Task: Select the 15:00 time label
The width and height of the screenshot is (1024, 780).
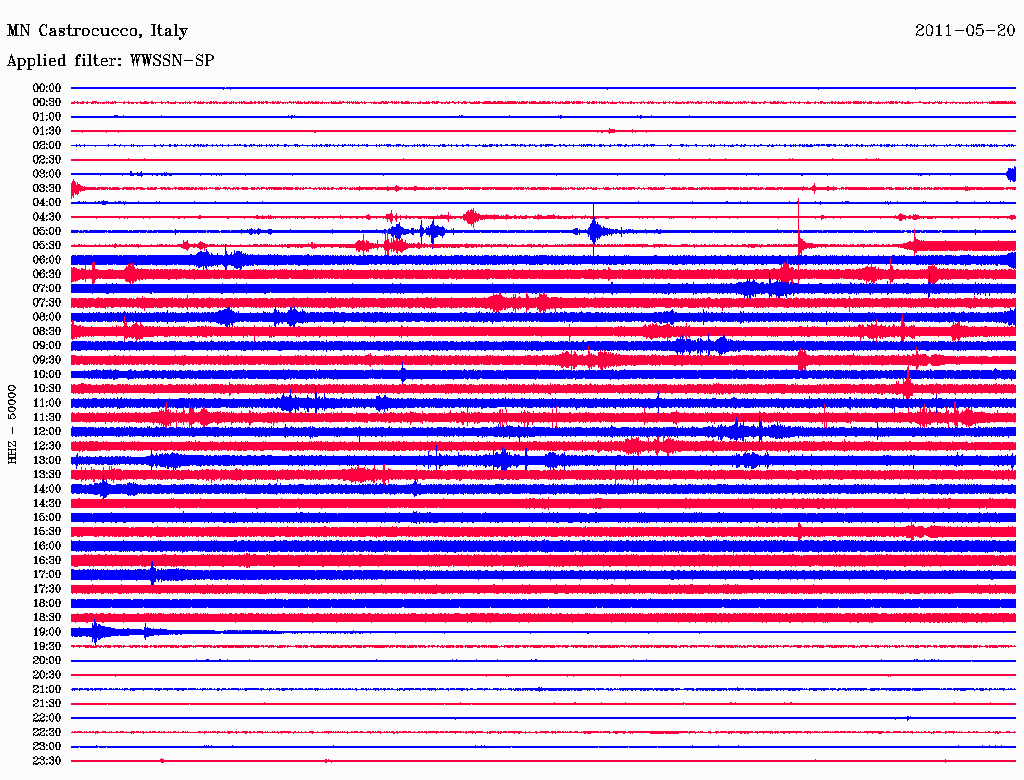Action: coord(46,517)
